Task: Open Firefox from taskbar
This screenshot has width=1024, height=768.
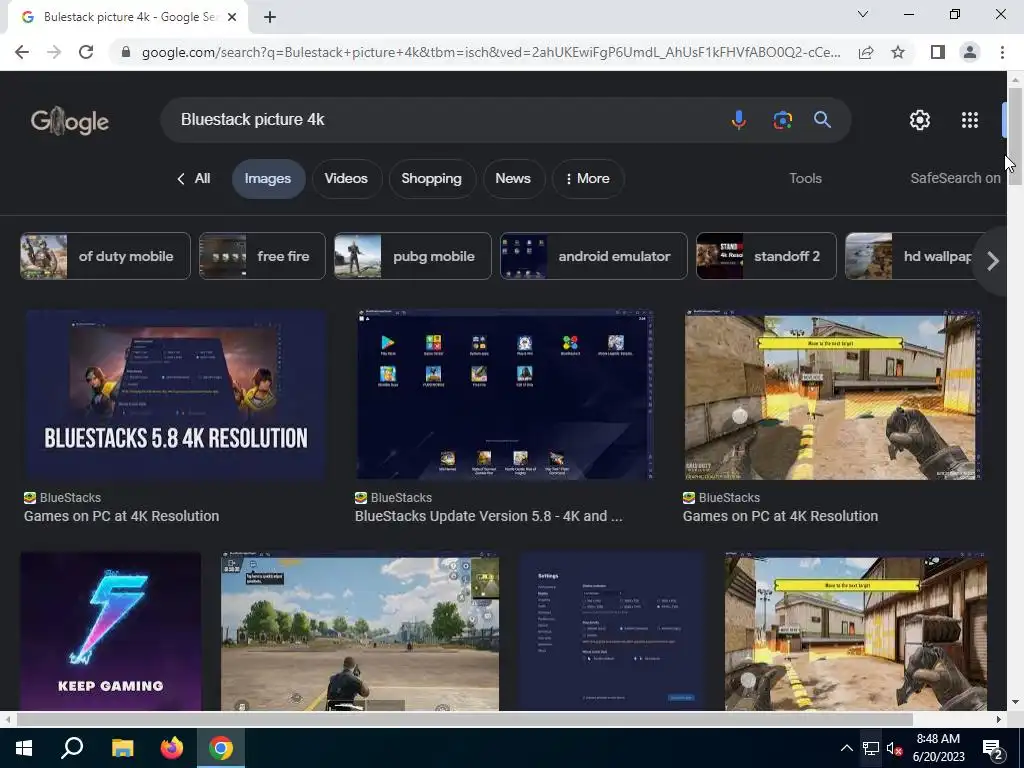Action: pyautogui.click(x=172, y=748)
